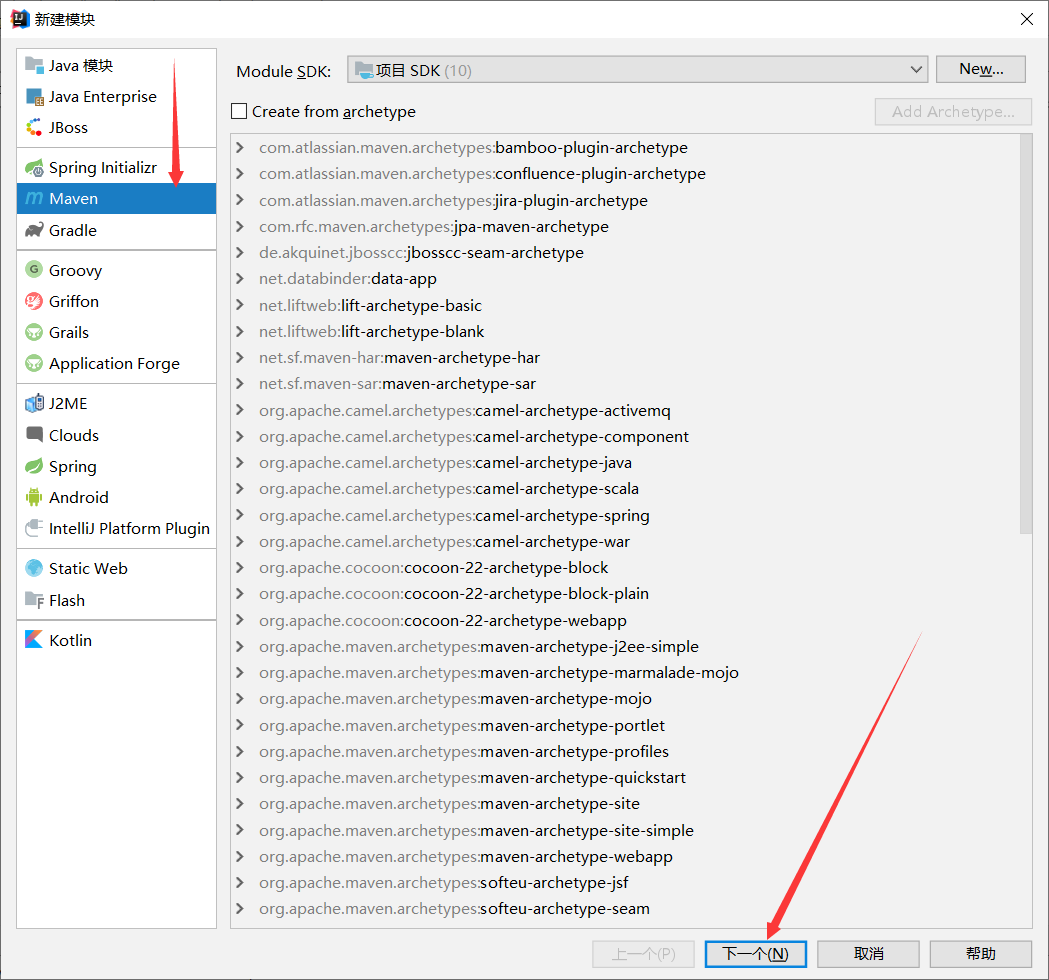Click the Static Web globe icon
The image size is (1049, 980).
tap(34, 568)
